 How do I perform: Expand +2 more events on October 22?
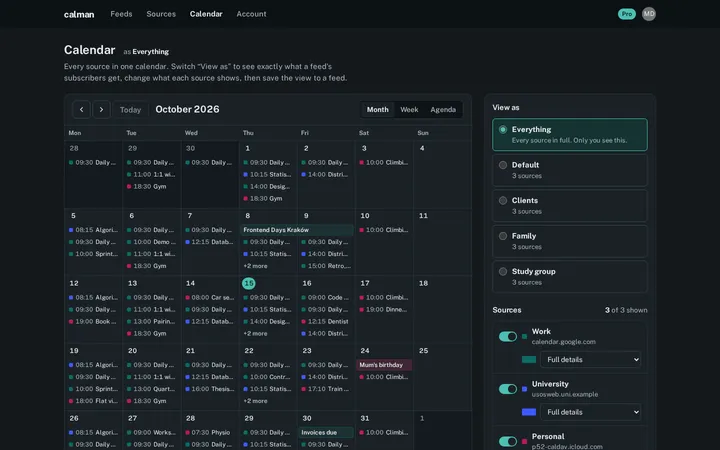coord(255,401)
